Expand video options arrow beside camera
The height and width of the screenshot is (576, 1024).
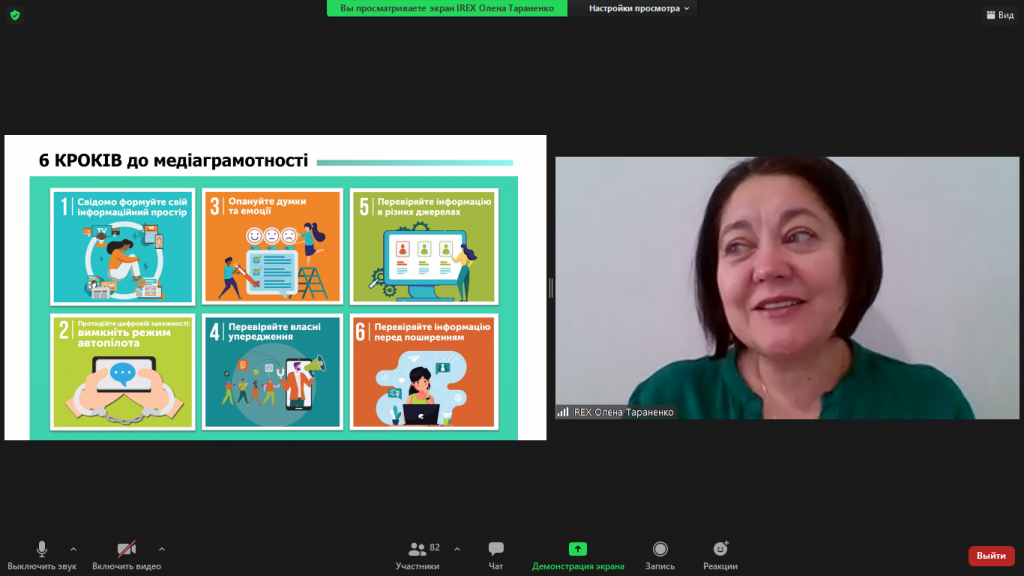[x=161, y=549]
